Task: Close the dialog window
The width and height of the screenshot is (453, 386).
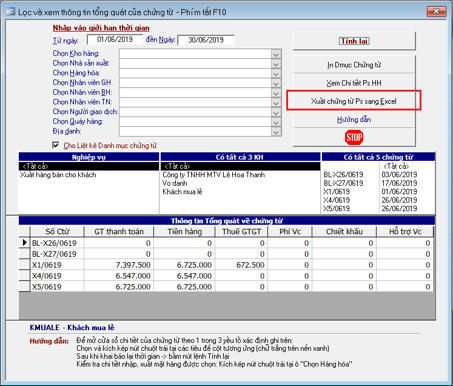Action: coord(436,12)
